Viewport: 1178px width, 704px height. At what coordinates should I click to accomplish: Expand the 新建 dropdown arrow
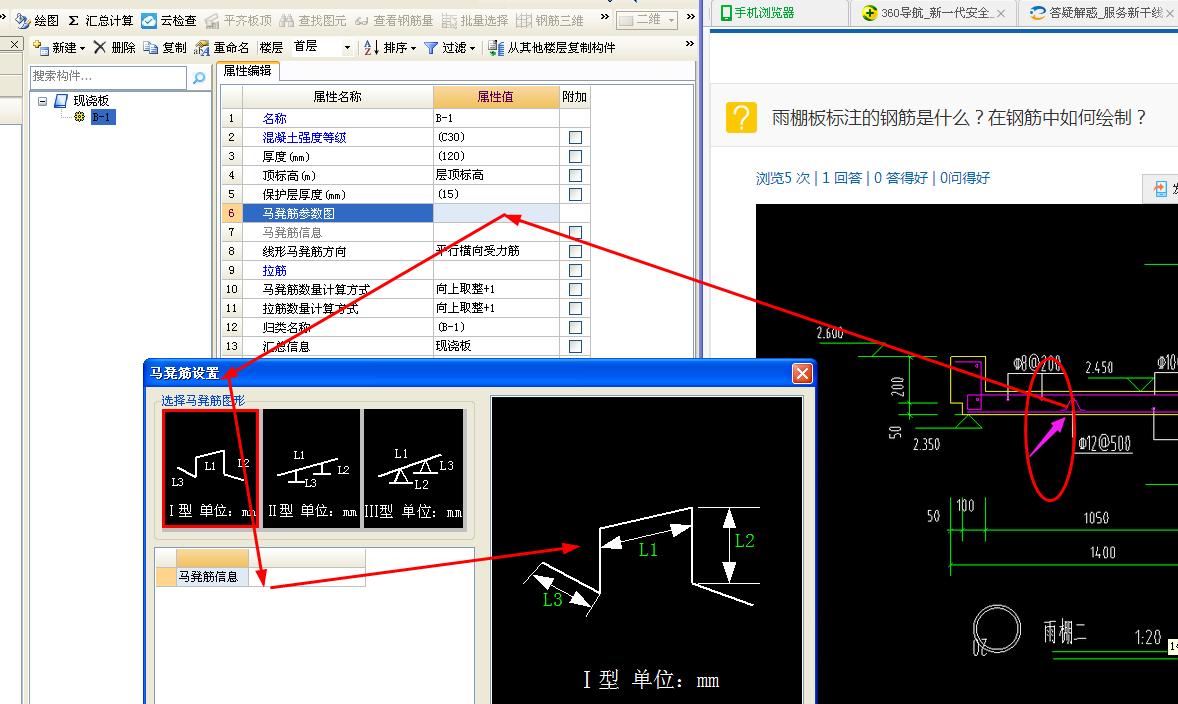(82, 48)
